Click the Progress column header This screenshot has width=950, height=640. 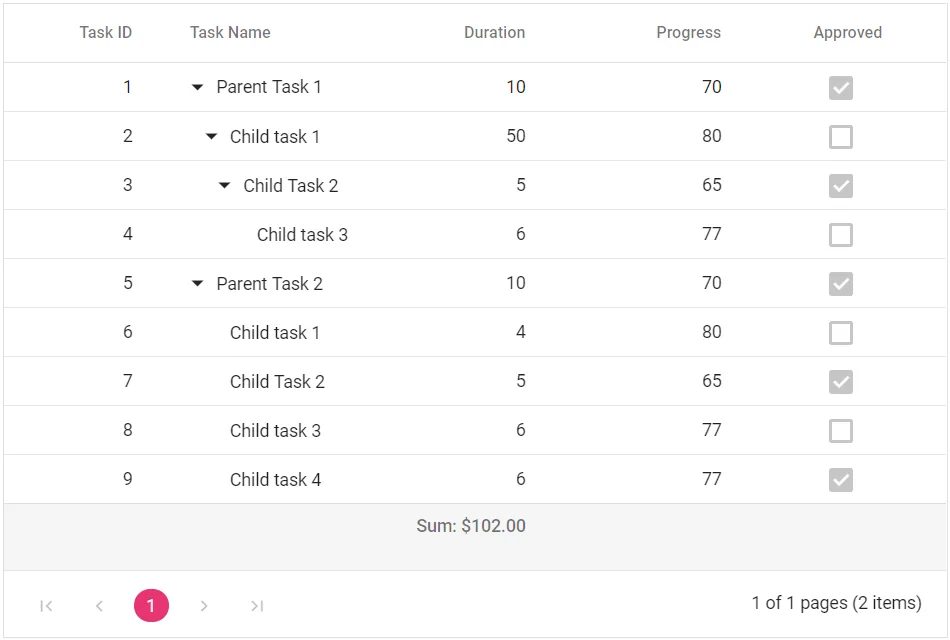(688, 32)
